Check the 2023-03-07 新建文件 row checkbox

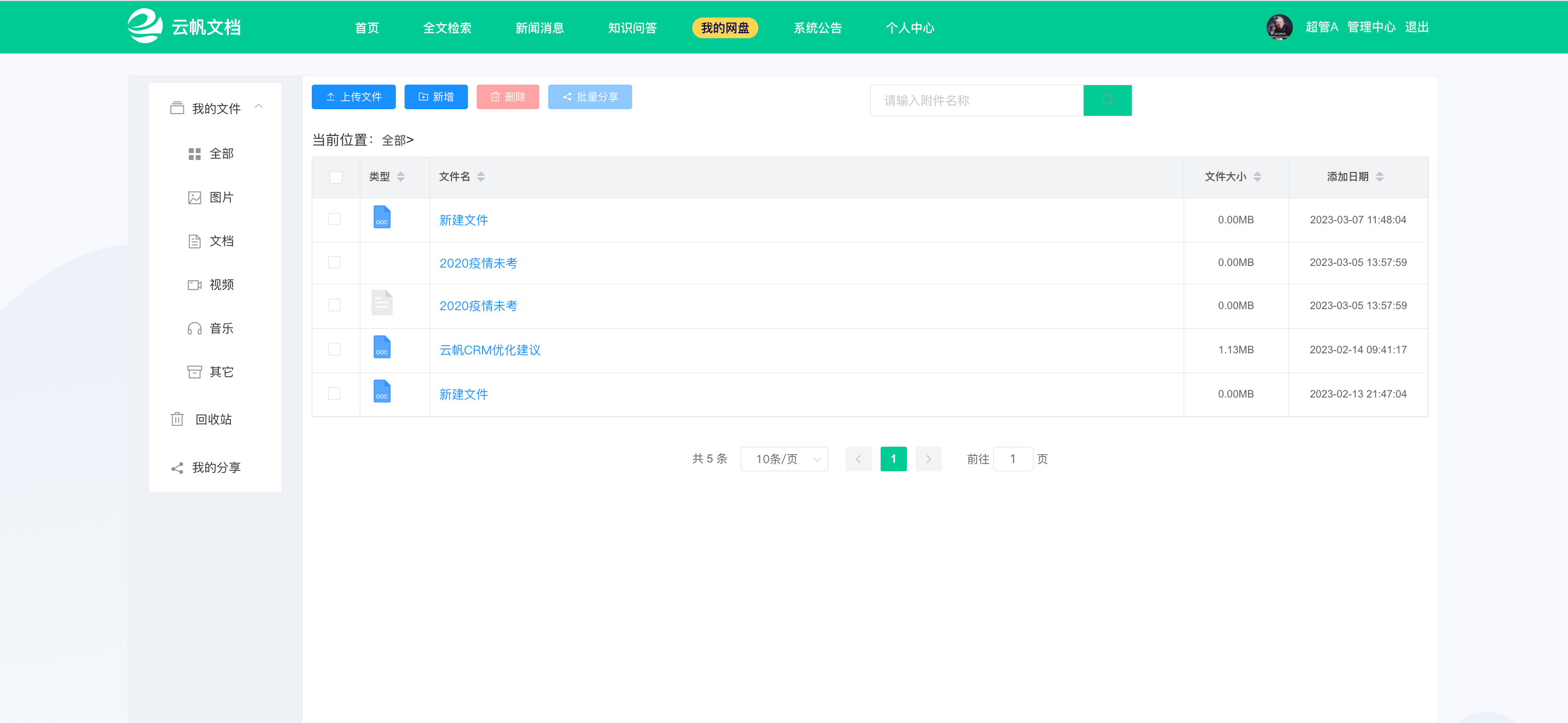click(x=334, y=219)
